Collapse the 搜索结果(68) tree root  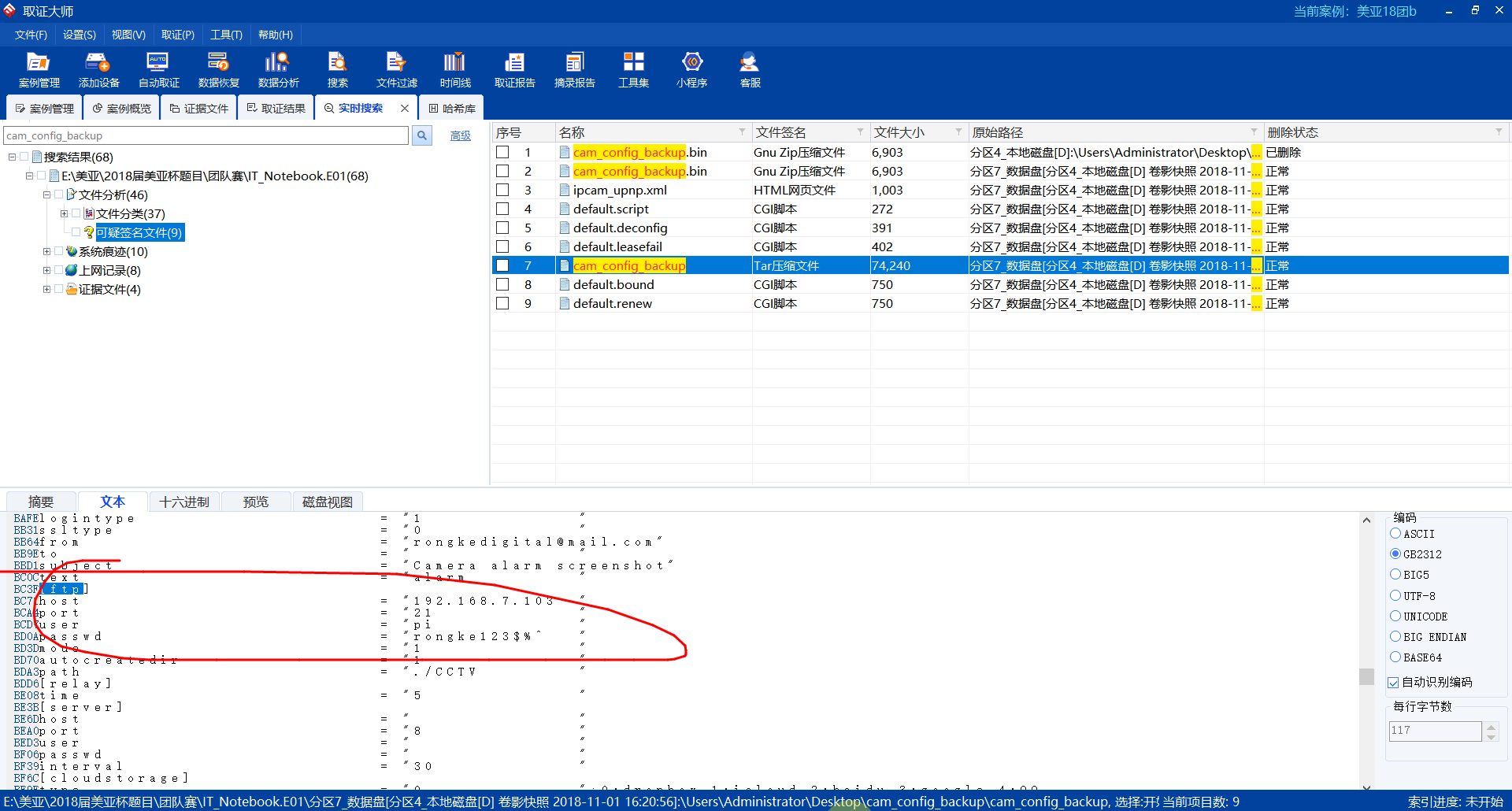[x=12, y=157]
